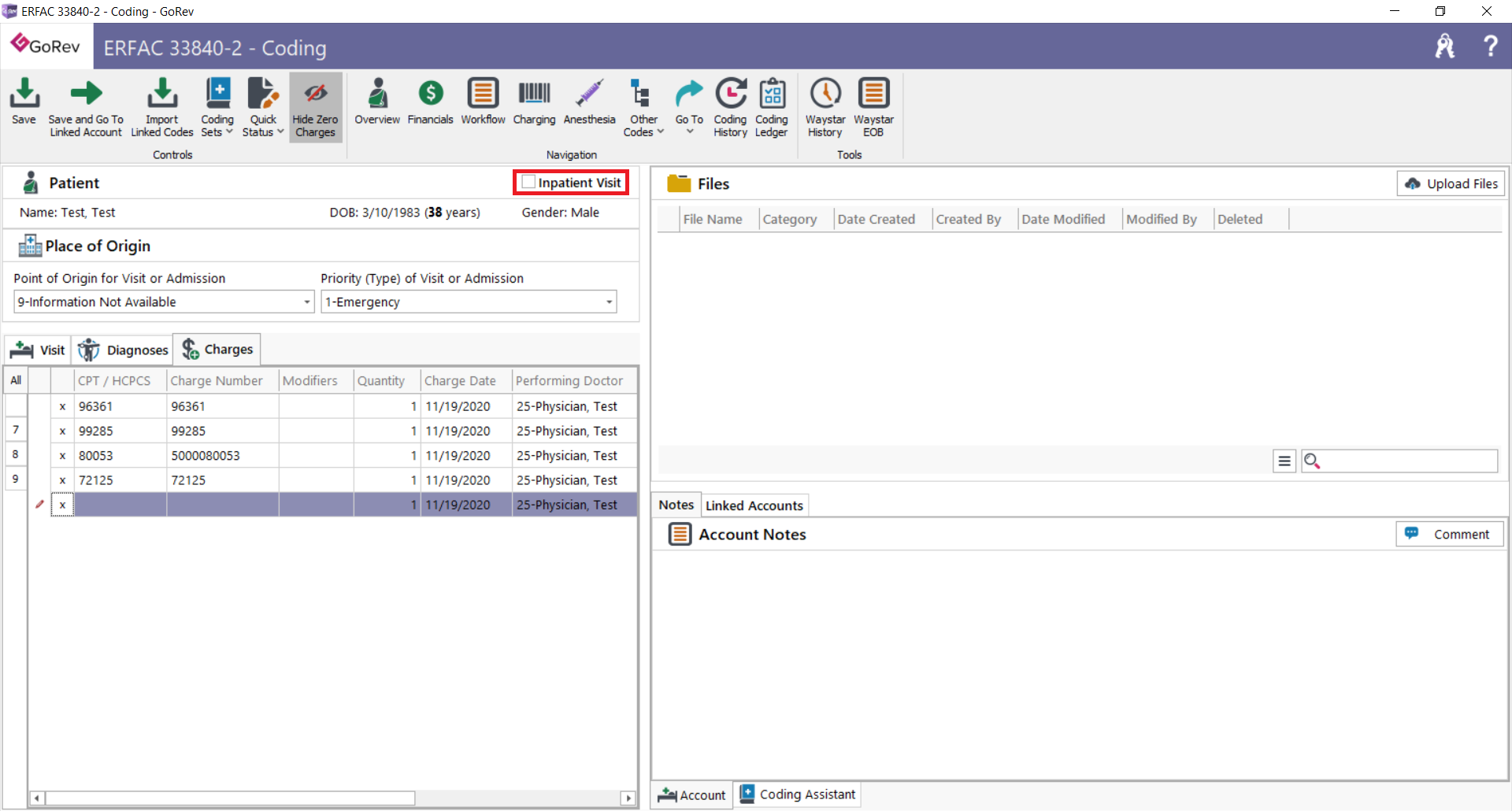
Task: Open Coding History icon
Action: coord(730,108)
